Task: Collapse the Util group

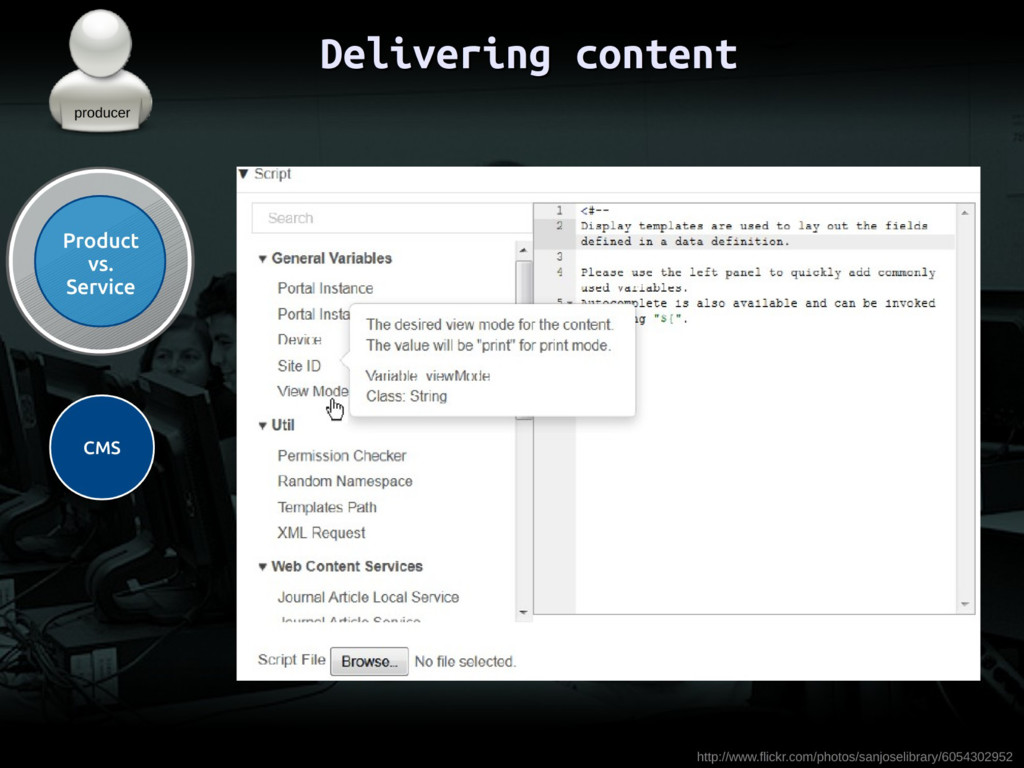Action: (x=262, y=426)
